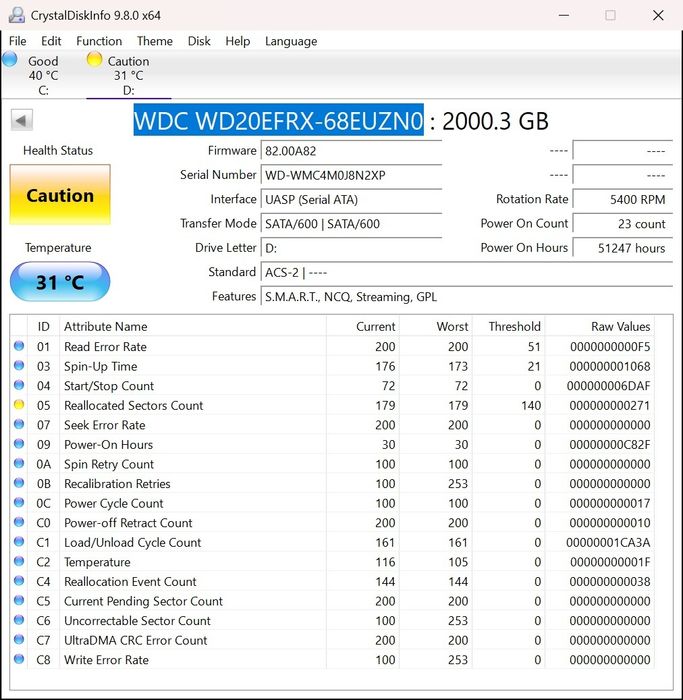
Task: Click status dot of Load/Unload Cycle Count row
Action: (x=19, y=542)
